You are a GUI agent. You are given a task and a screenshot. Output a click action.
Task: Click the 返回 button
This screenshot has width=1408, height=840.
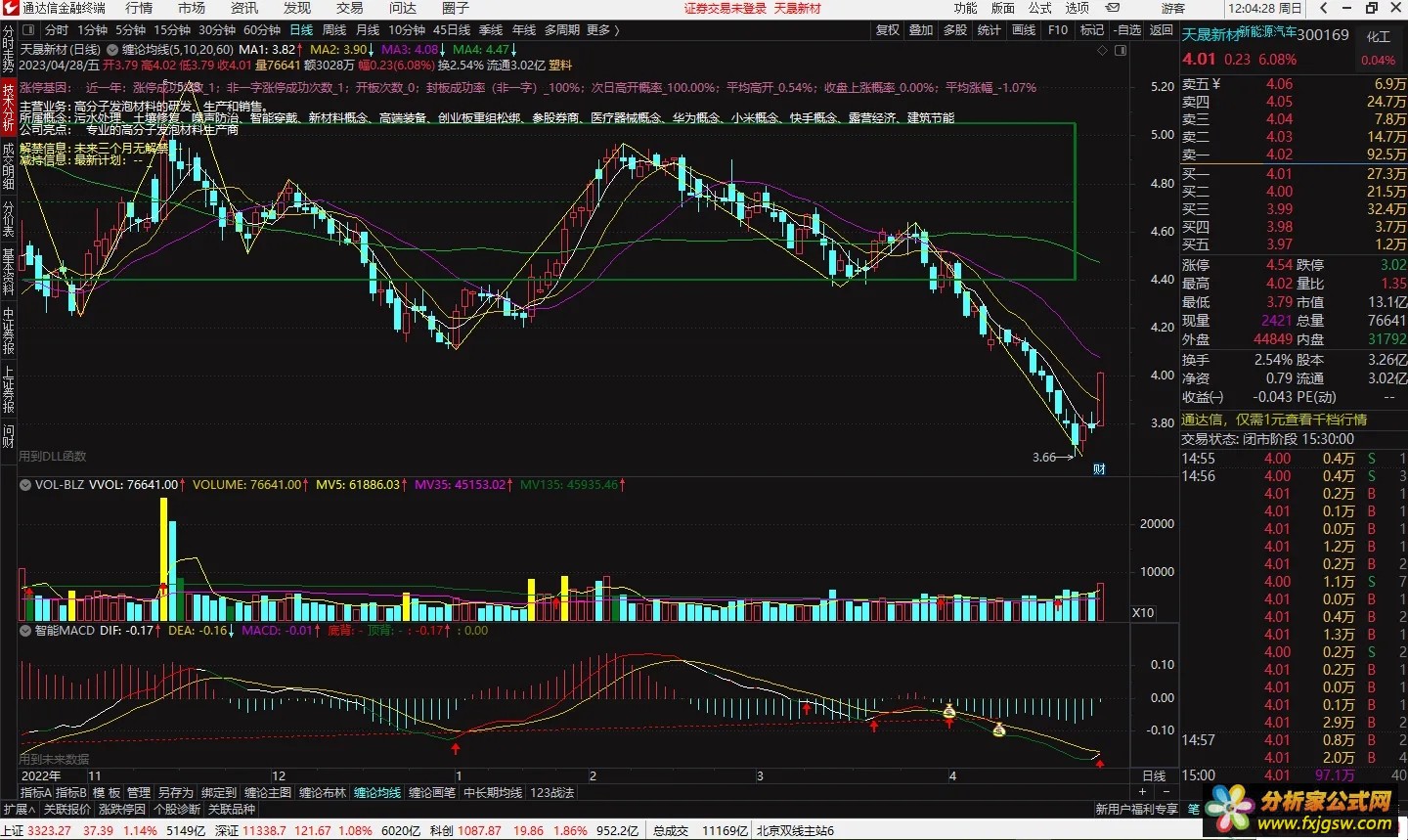click(1162, 30)
